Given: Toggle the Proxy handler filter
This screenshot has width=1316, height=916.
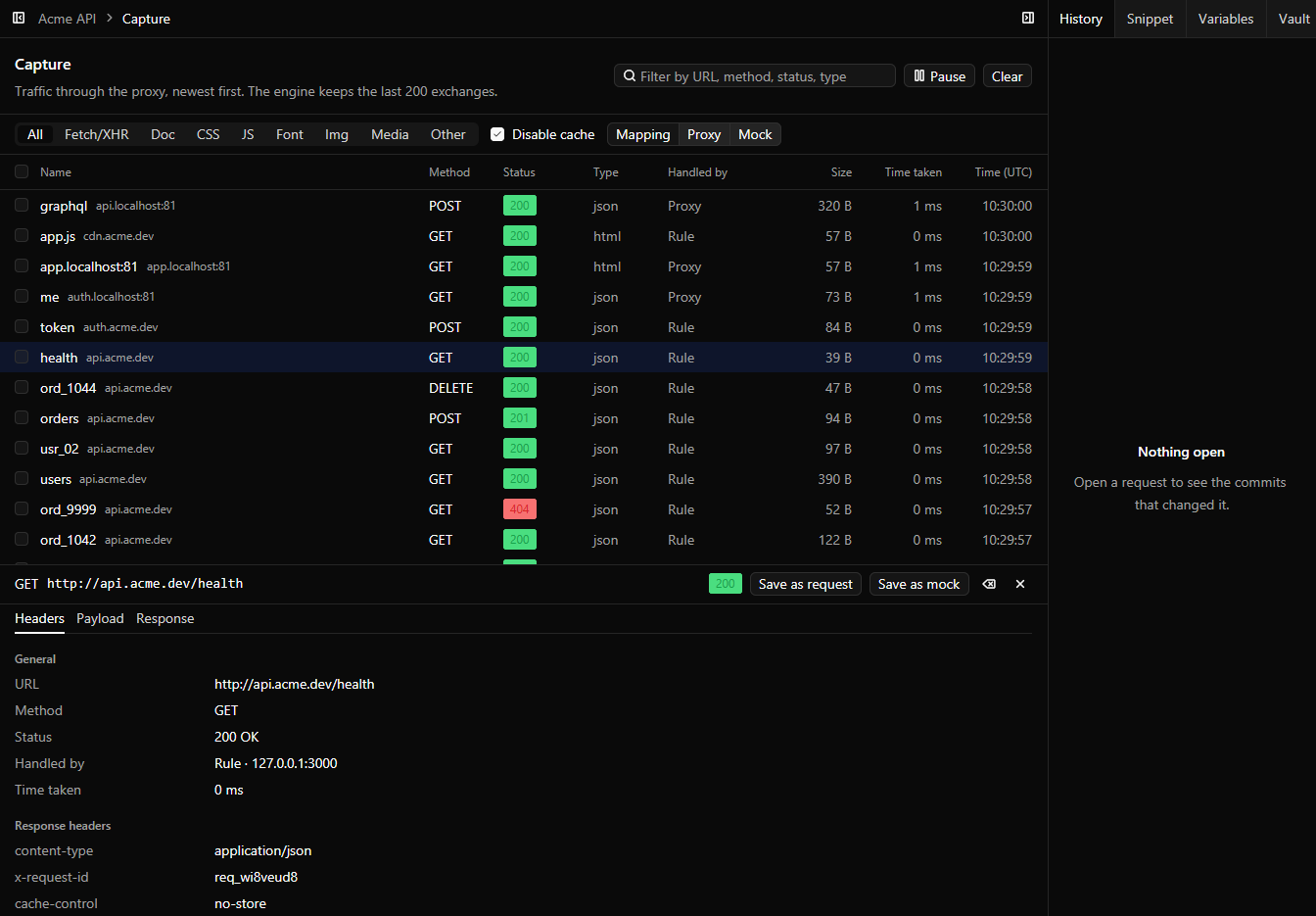Looking at the screenshot, I should [704, 134].
